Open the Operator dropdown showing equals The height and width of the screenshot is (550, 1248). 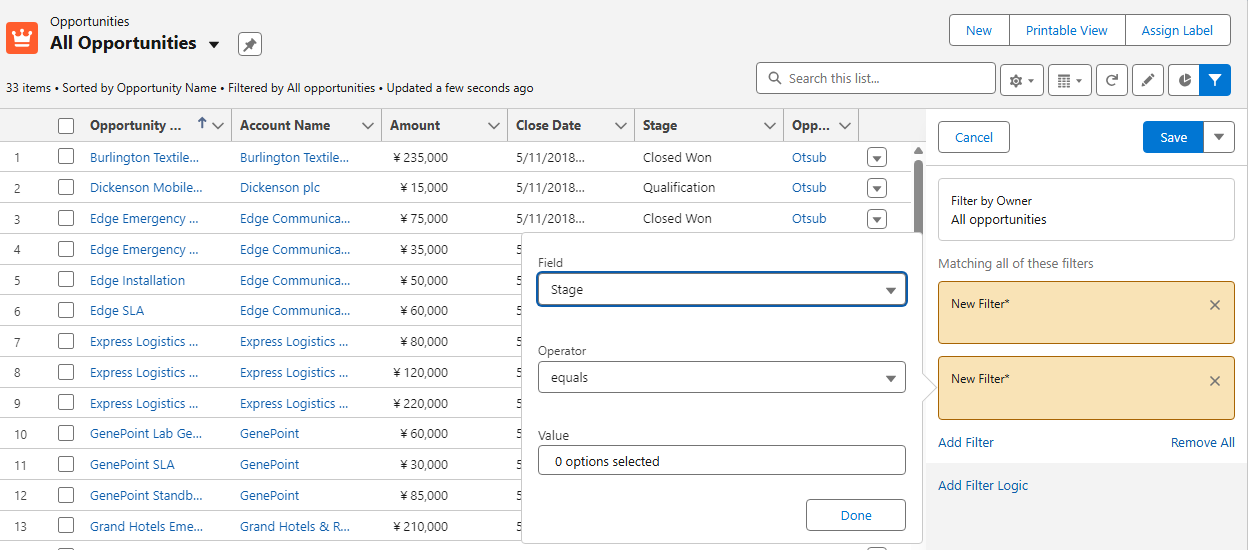[x=721, y=378]
